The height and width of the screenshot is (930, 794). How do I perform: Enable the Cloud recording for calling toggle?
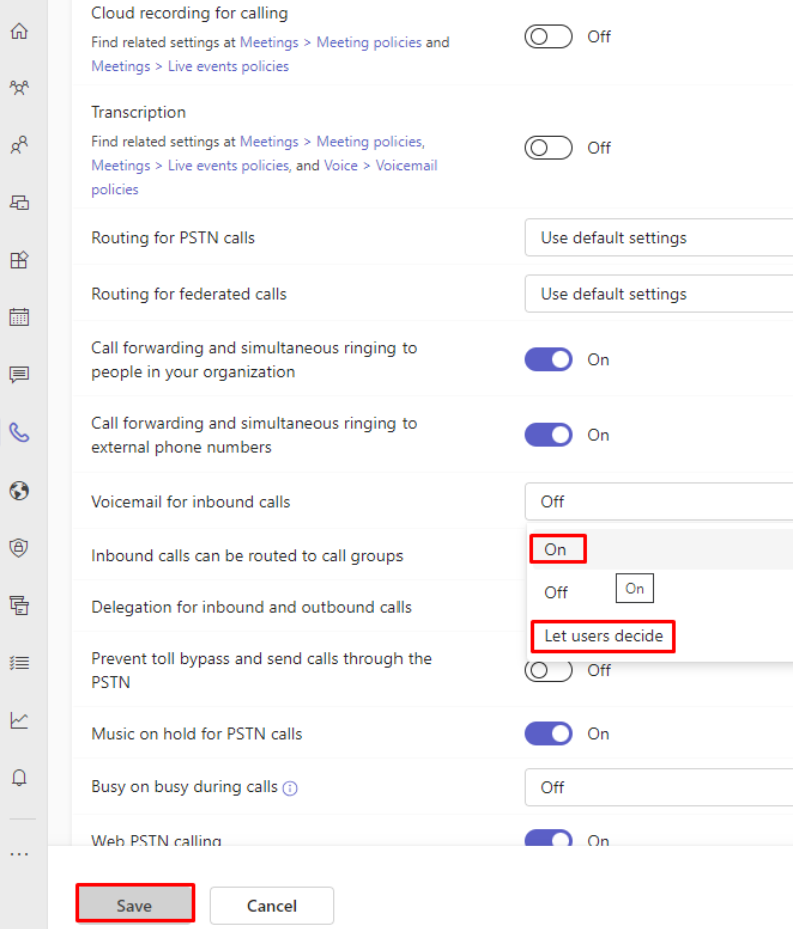(x=547, y=35)
